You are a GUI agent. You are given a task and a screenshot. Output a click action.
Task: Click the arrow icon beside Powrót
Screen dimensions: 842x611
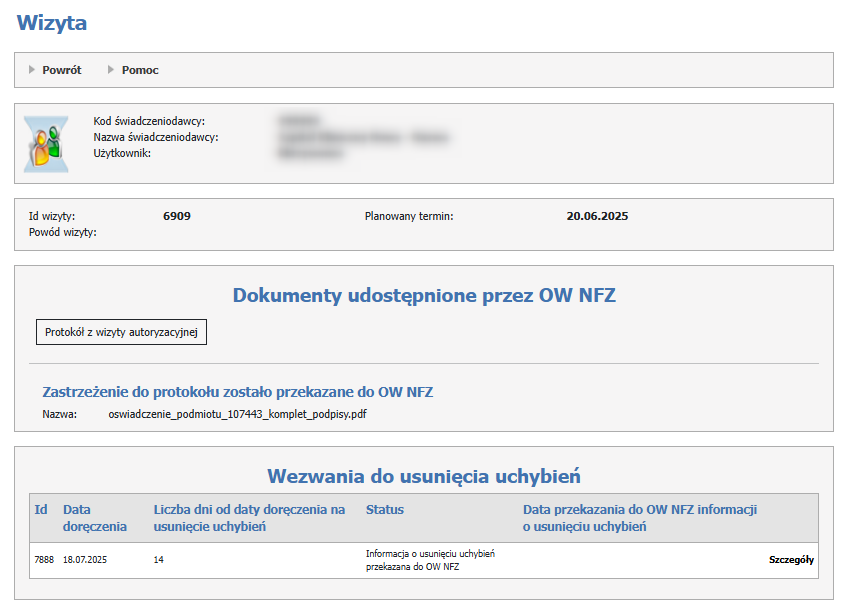tap(32, 70)
